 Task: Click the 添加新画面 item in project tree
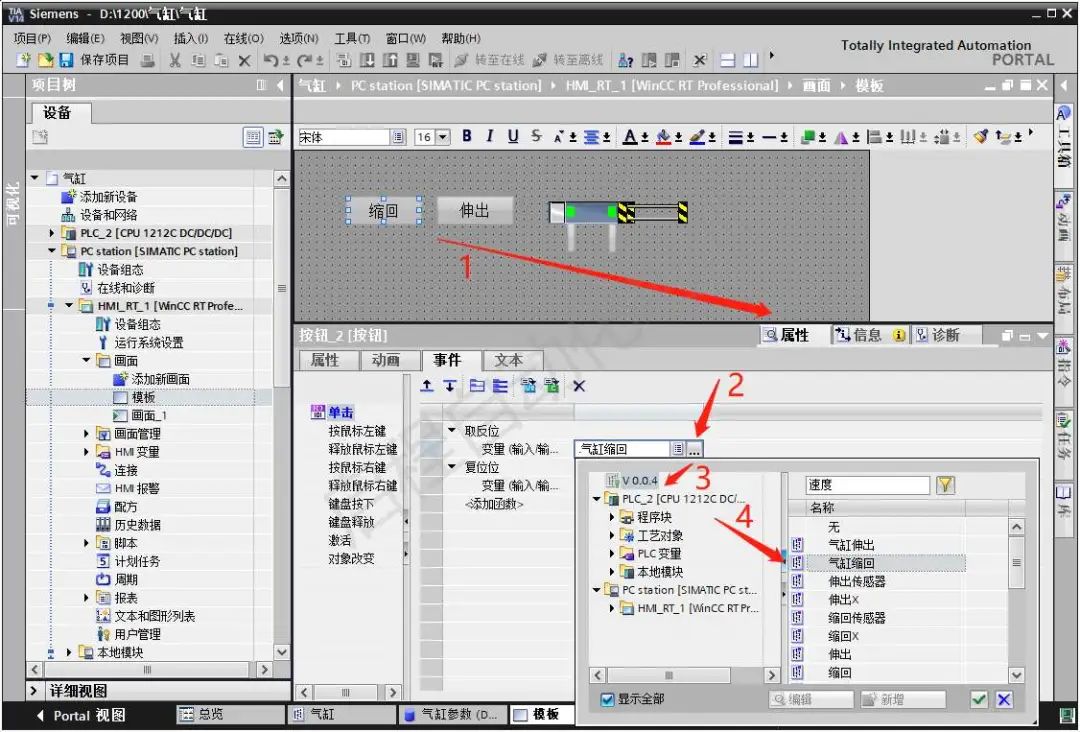pyautogui.click(x=160, y=379)
